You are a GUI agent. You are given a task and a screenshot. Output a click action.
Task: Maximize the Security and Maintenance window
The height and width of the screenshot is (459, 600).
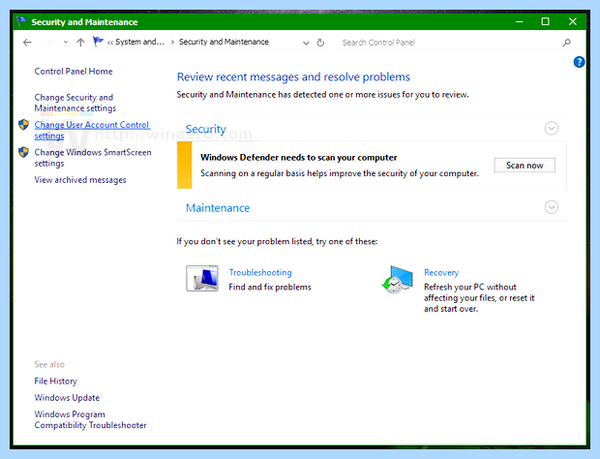point(545,21)
